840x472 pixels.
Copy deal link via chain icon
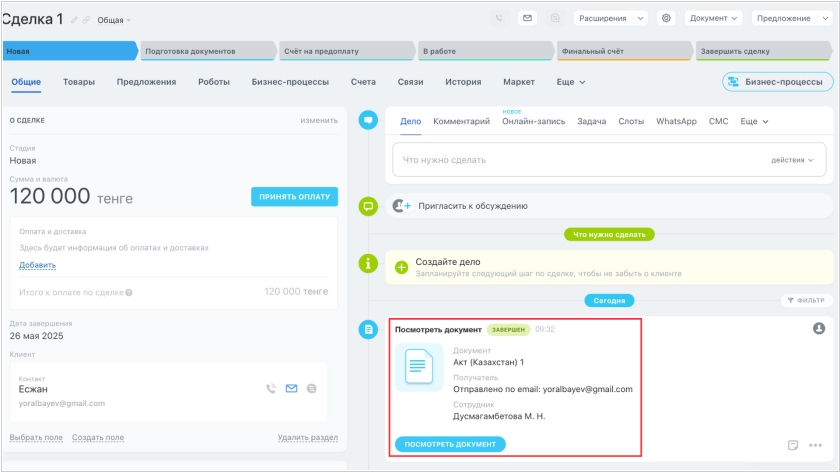pos(86,20)
